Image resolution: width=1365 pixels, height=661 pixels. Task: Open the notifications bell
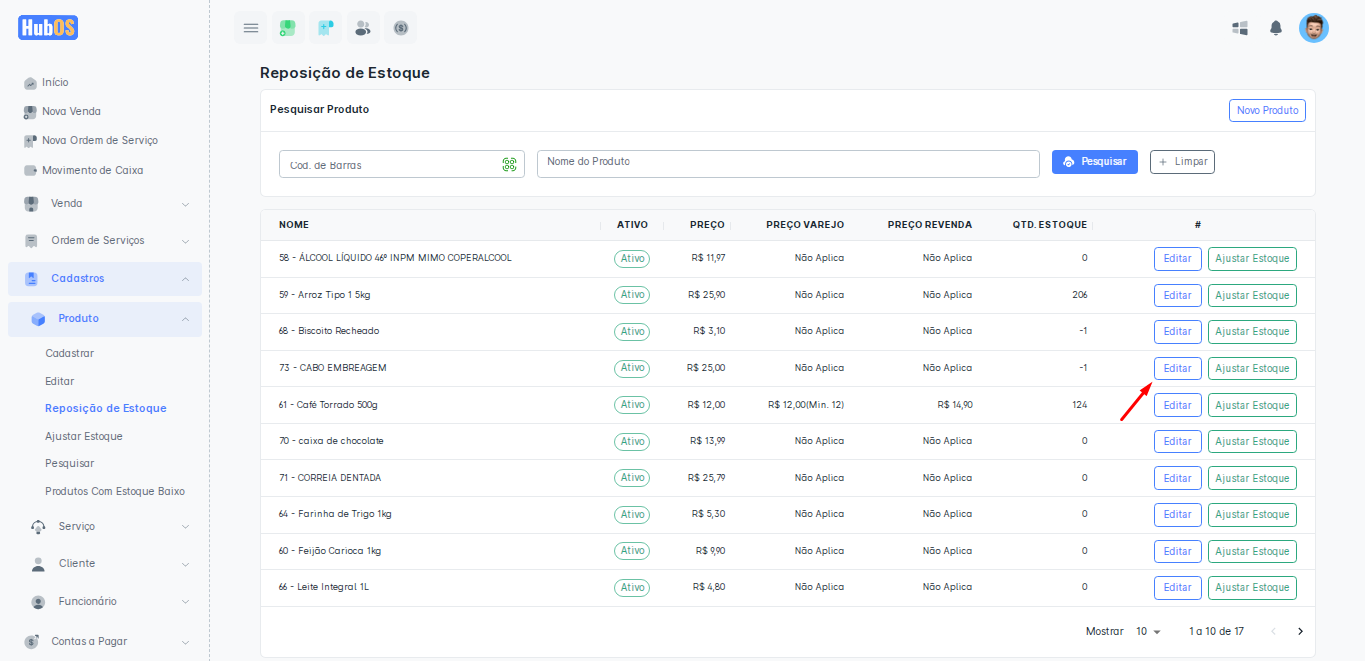pyautogui.click(x=1276, y=28)
